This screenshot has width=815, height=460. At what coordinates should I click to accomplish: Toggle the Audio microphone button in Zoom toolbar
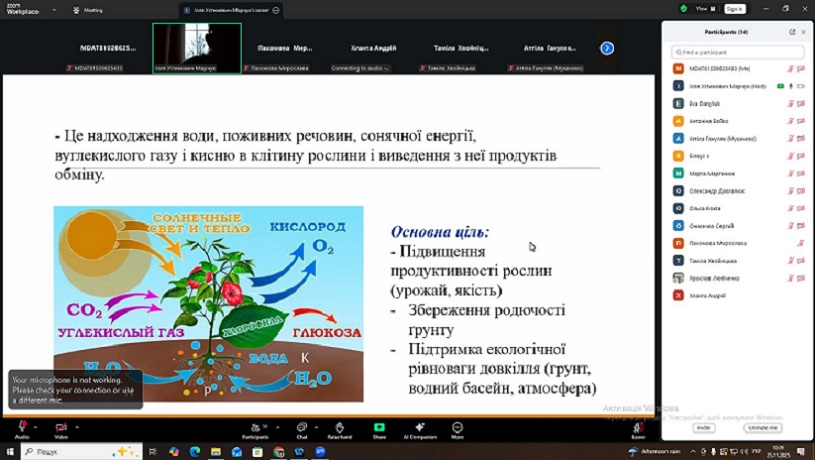22,429
